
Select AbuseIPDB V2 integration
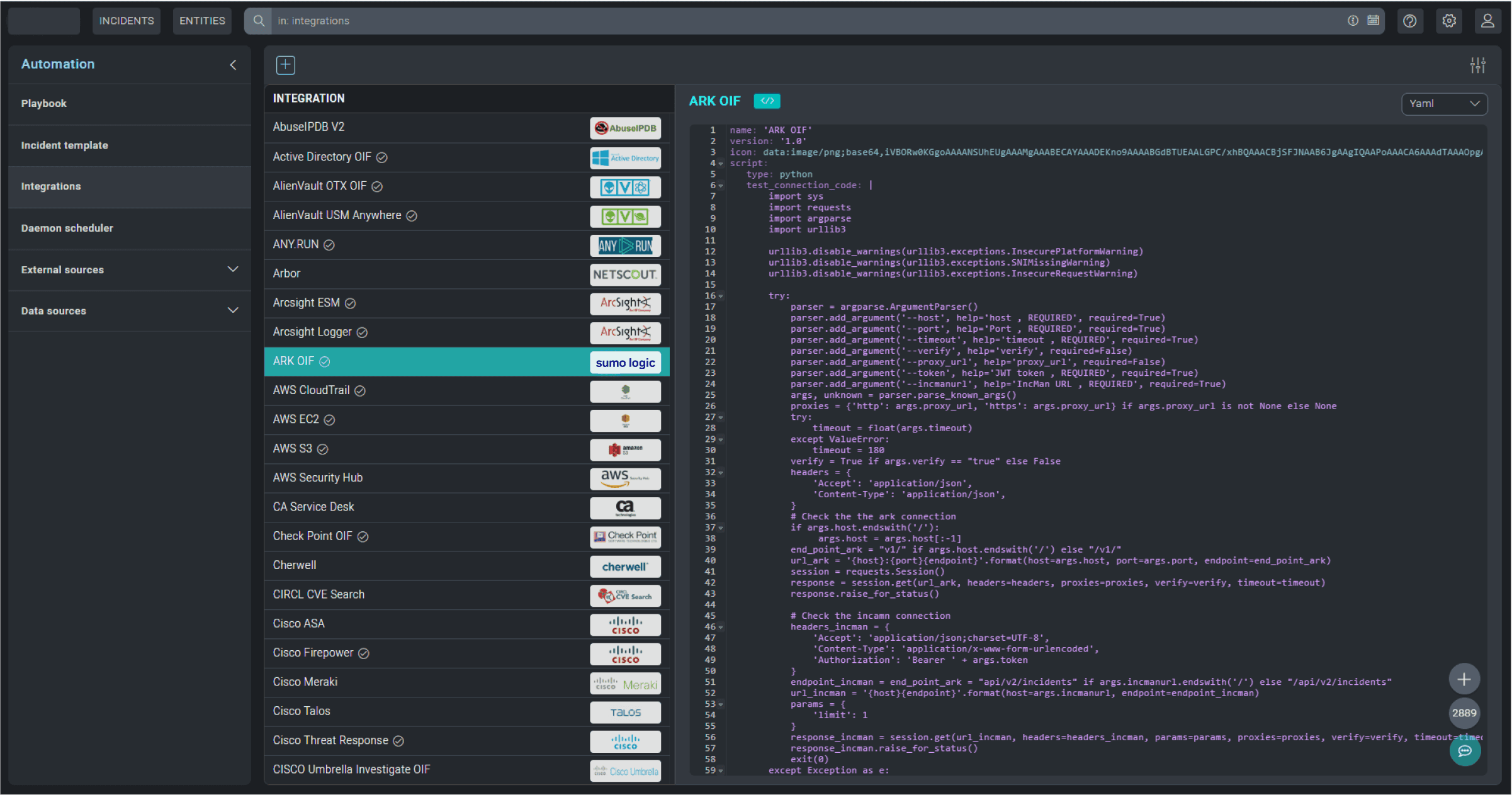[x=467, y=128]
